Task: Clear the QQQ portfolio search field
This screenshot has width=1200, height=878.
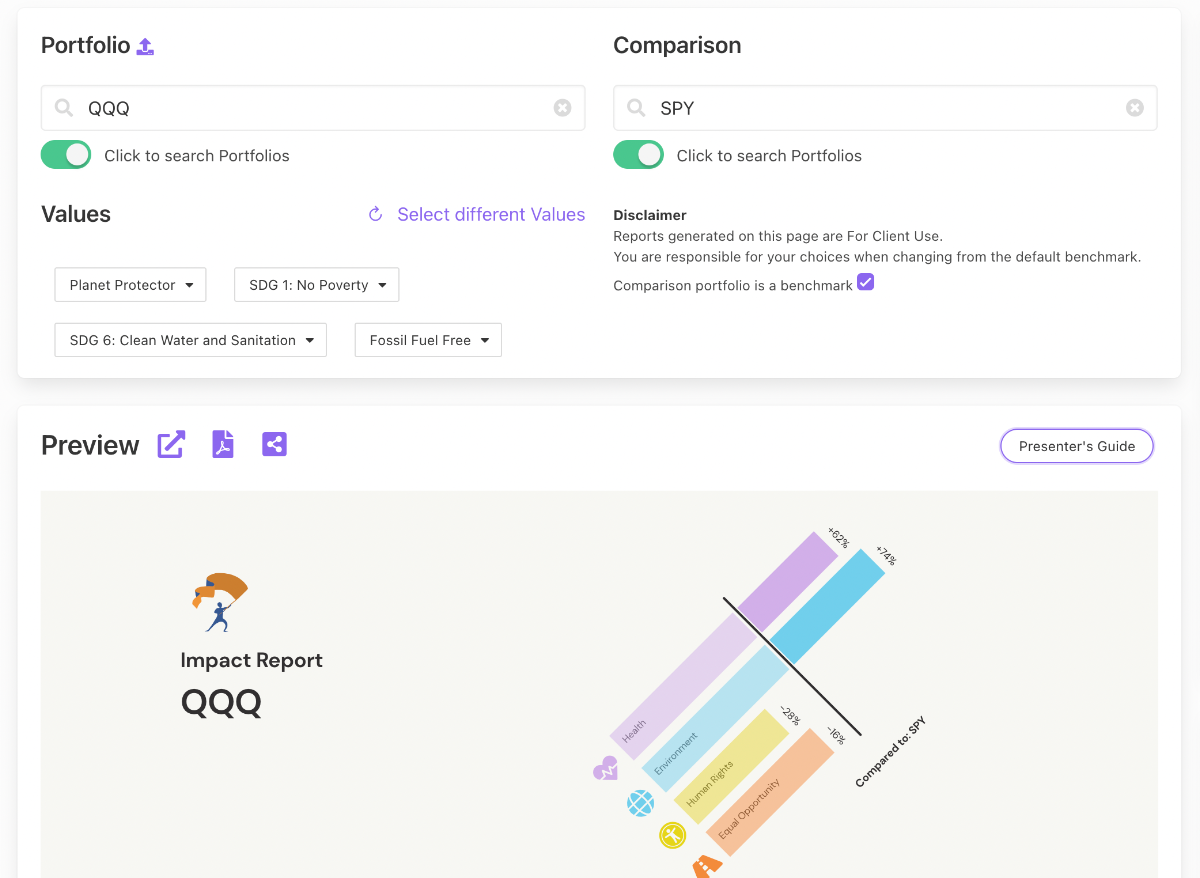Action: pyautogui.click(x=563, y=108)
